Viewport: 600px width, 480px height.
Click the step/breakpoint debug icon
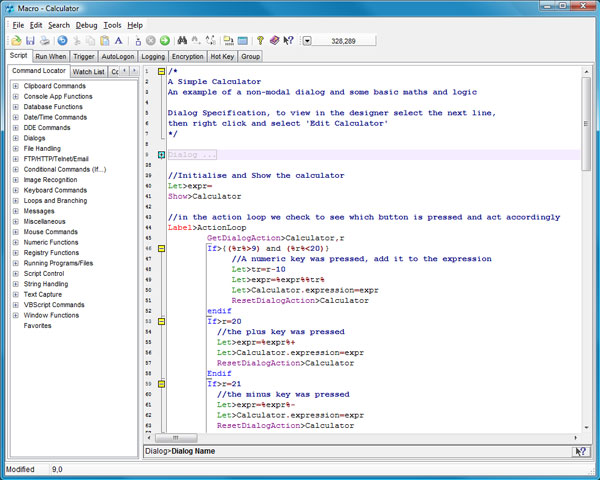coord(138,41)
